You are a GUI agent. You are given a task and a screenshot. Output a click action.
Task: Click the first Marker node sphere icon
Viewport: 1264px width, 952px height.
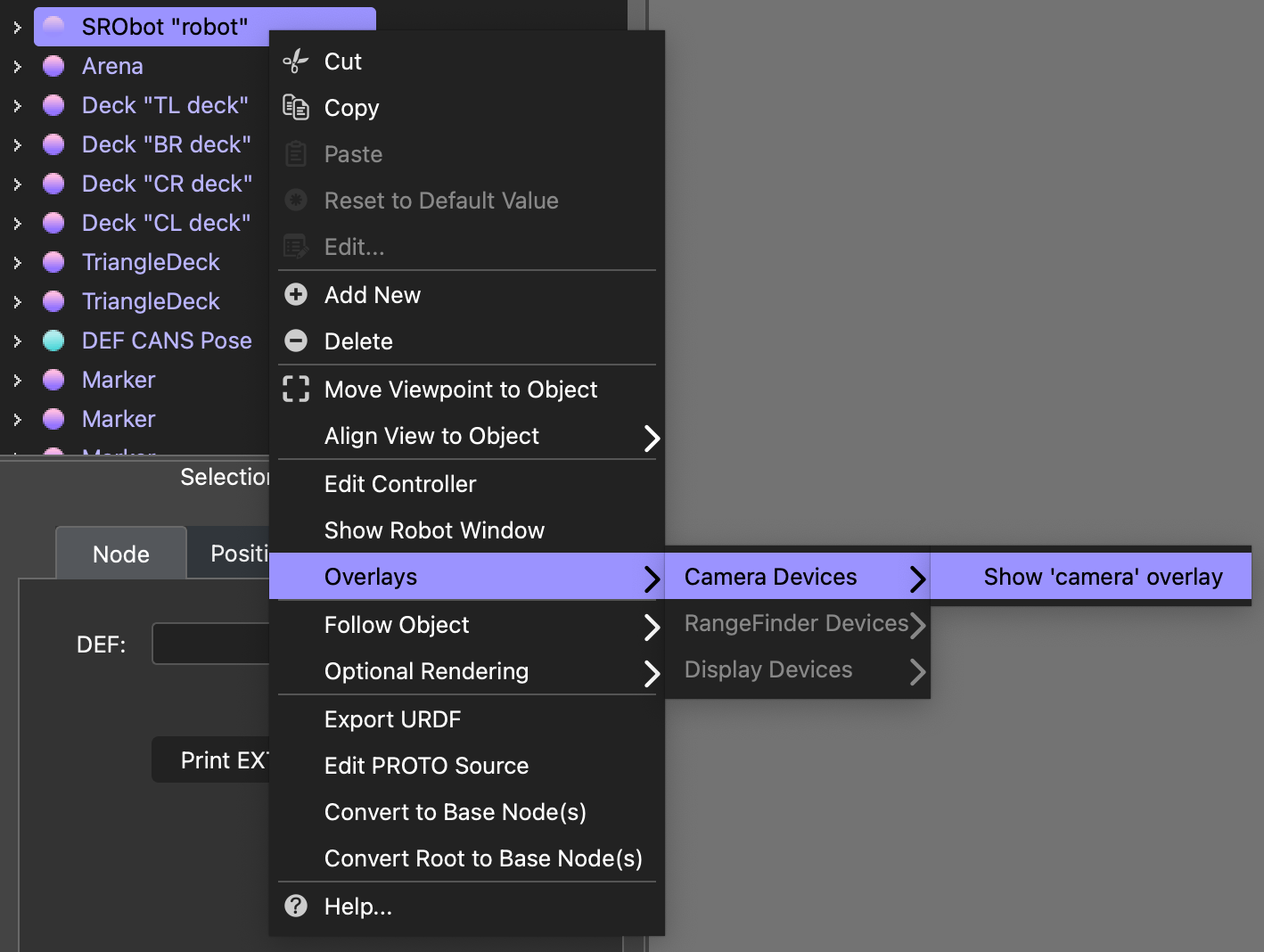pyautogui.click(x=53, y=379)
